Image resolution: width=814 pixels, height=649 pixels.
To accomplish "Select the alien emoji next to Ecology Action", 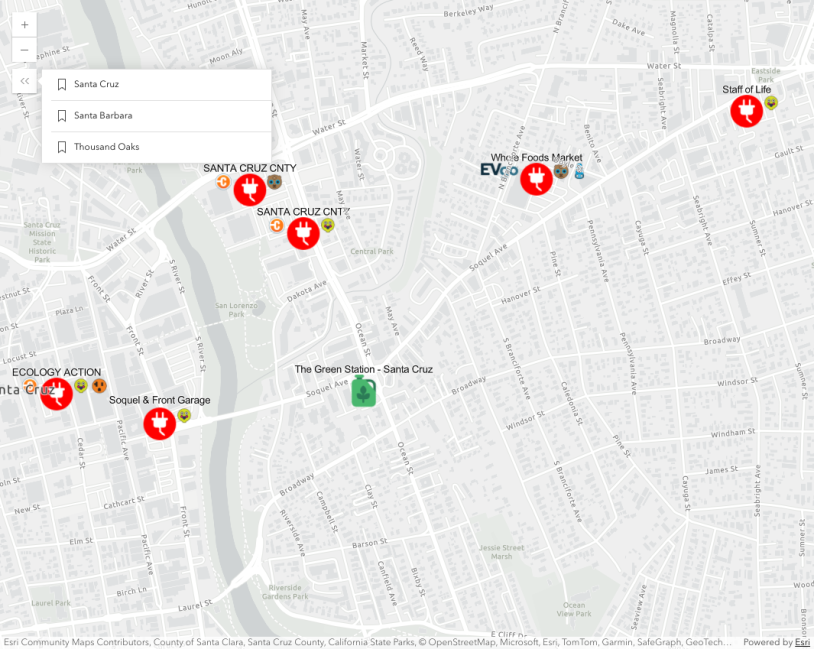I will pyautogui.click(x=80, y=387).
